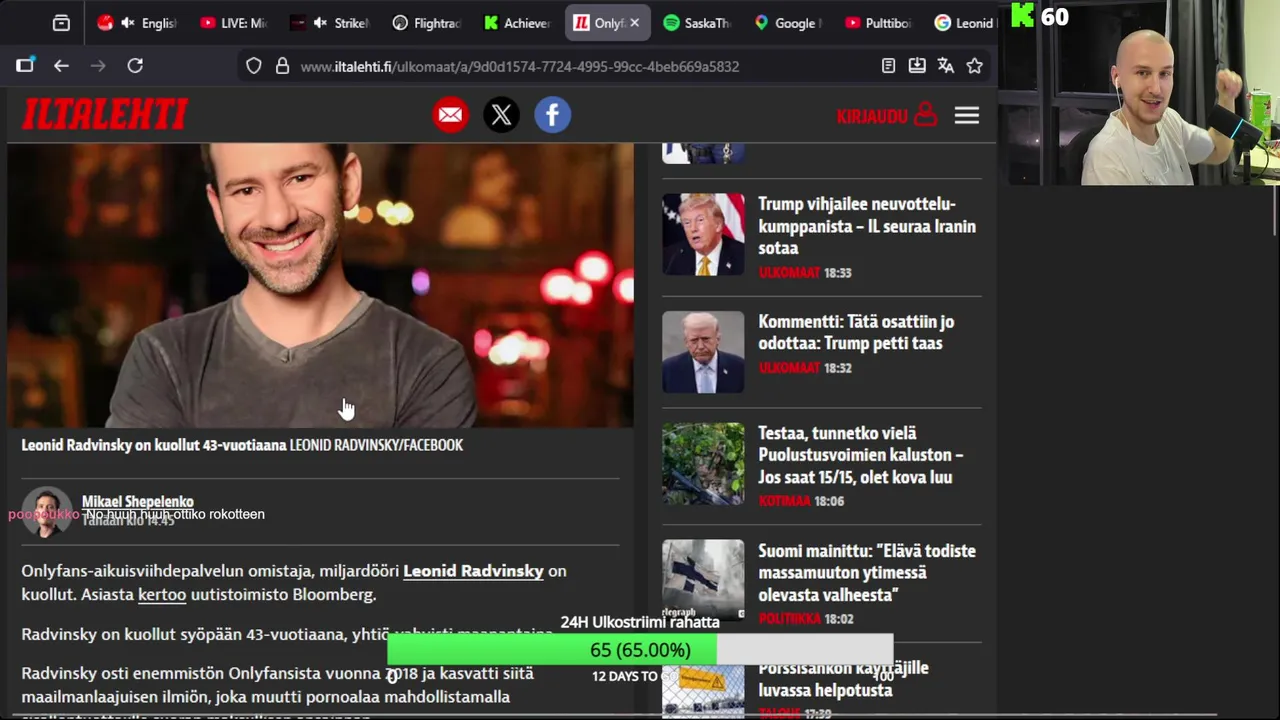Open 'Trump vihjailee neuvottelukumppanista' headline
The height and width of the screenshot is (720, 1280).
866,226
